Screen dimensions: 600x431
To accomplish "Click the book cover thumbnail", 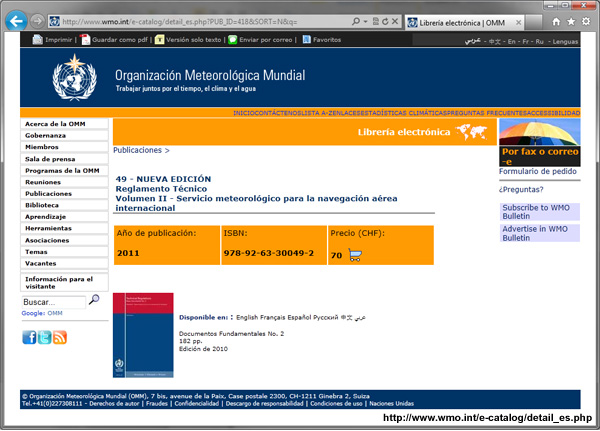I will (143, 335).
